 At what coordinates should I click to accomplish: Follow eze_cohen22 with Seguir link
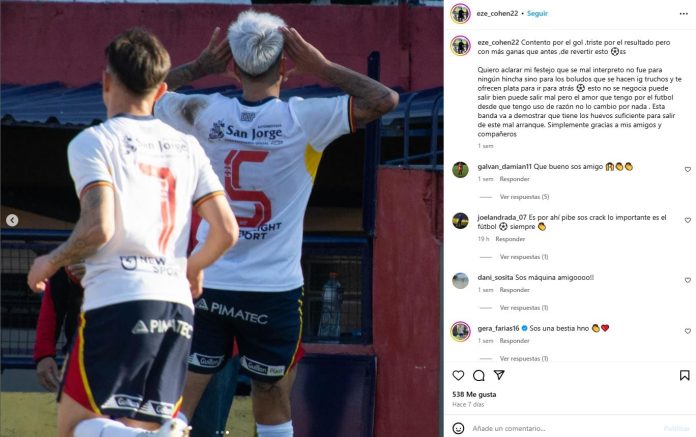click(x=537, y=14)
